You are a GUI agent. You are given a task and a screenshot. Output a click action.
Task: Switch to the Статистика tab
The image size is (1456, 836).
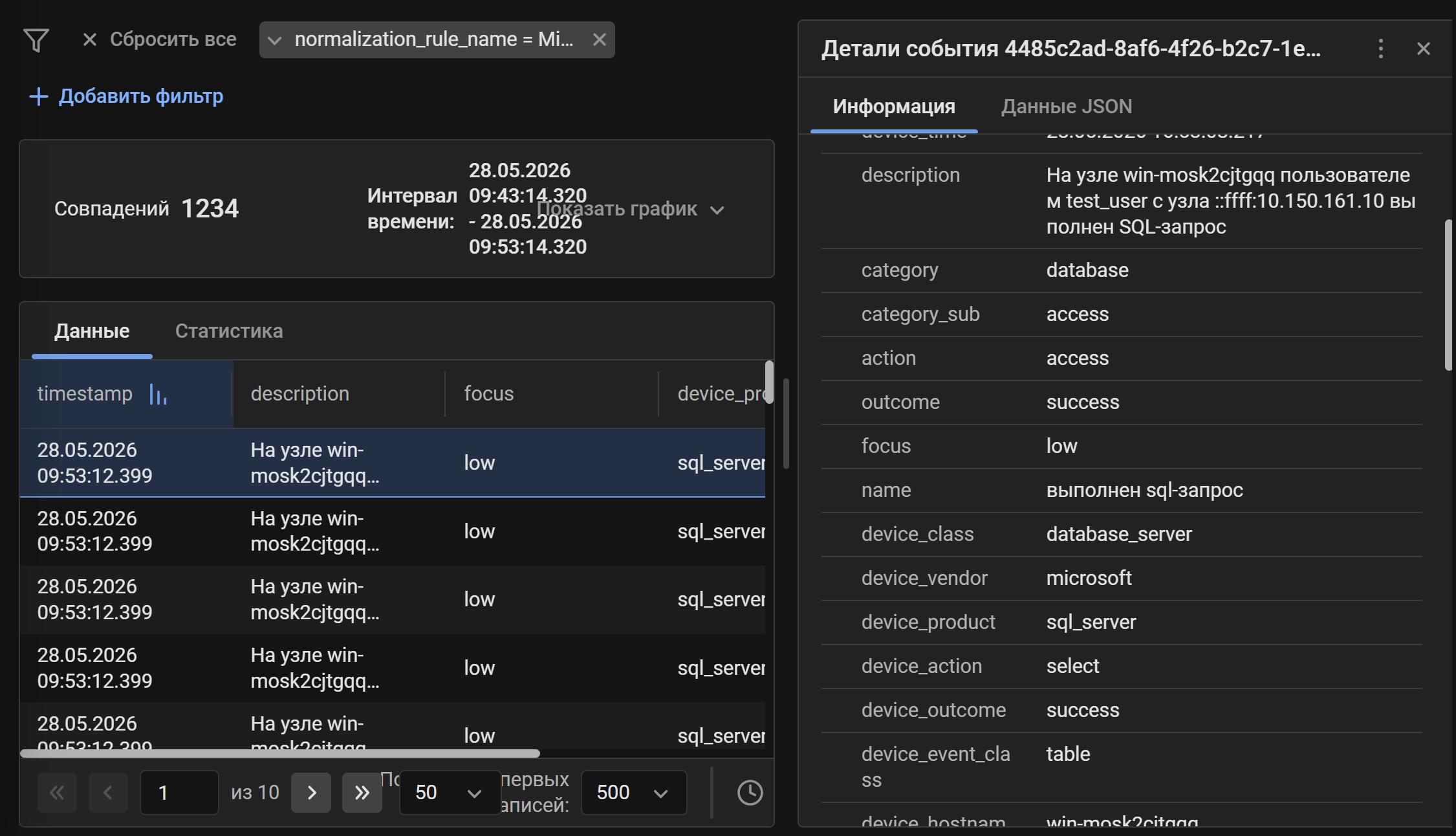(x=229, y=331)
